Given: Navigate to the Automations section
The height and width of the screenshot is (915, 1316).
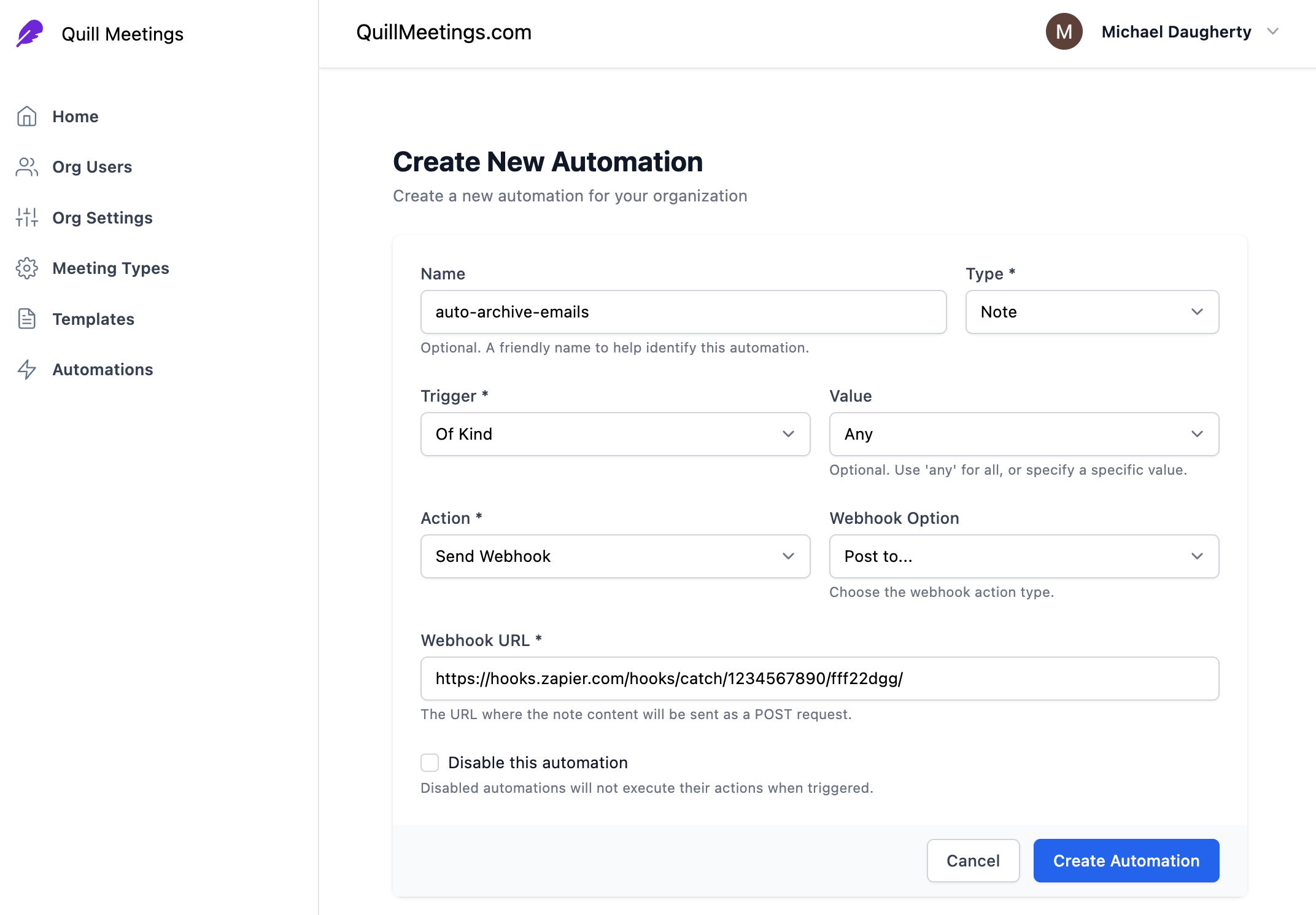Looking at the screenshot, I should (x=102, y=369).
